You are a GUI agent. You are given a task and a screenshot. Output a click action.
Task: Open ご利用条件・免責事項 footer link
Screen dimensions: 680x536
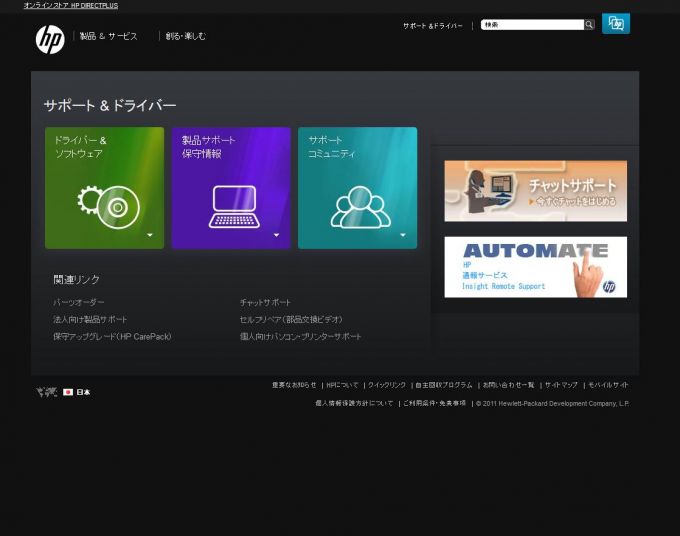click(434, 403)
